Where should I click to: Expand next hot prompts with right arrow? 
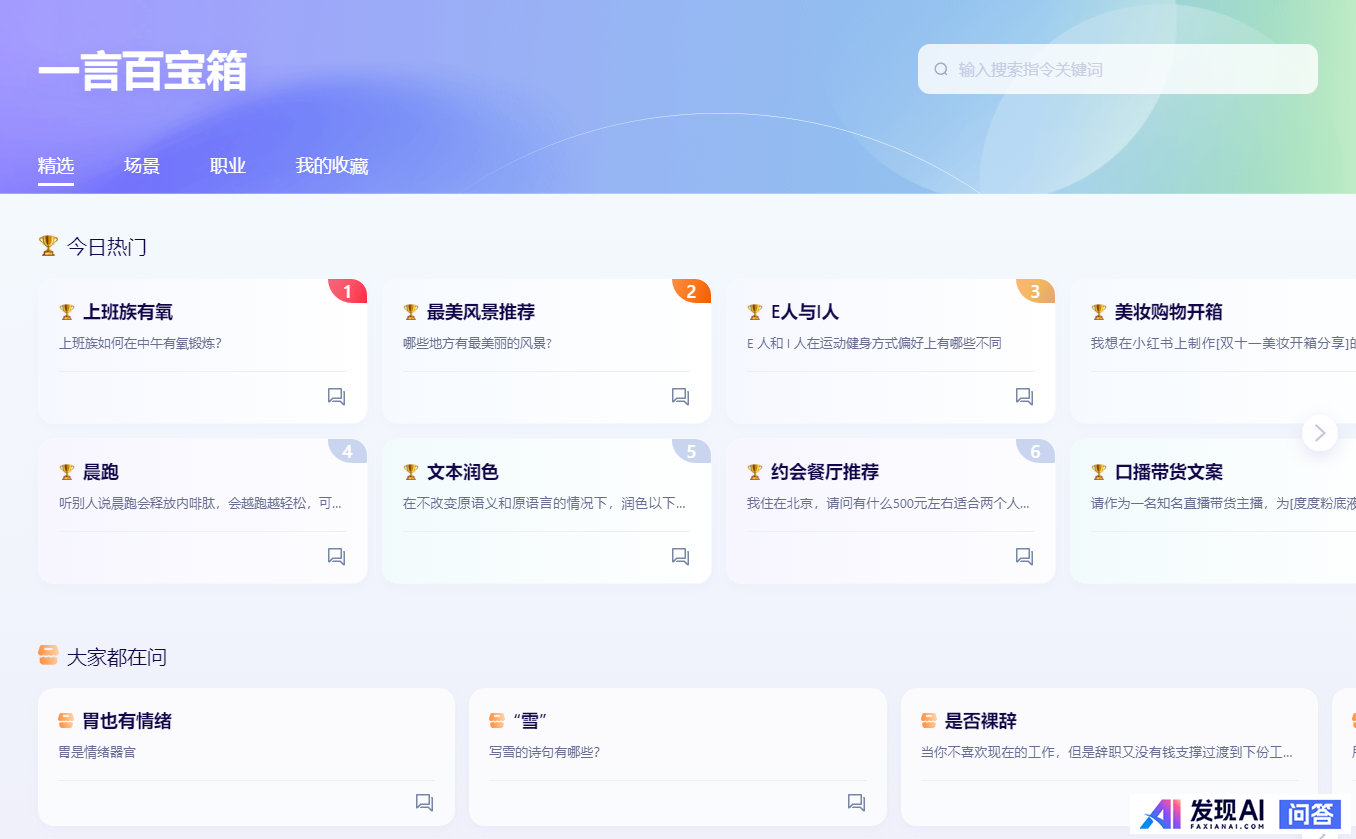click(x=1319, y=433)
